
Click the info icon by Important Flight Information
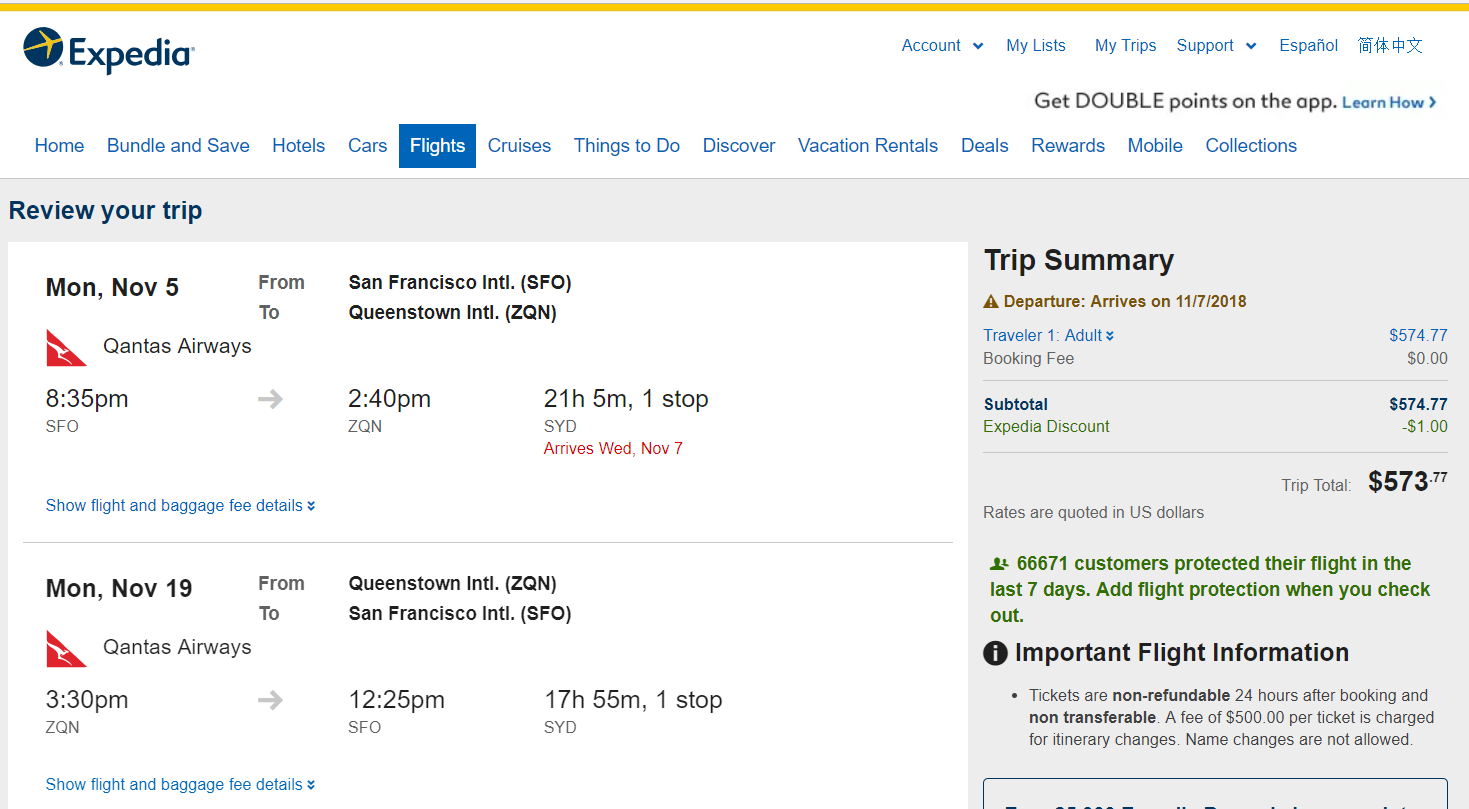pyautogui.click(x=995, y=654)
